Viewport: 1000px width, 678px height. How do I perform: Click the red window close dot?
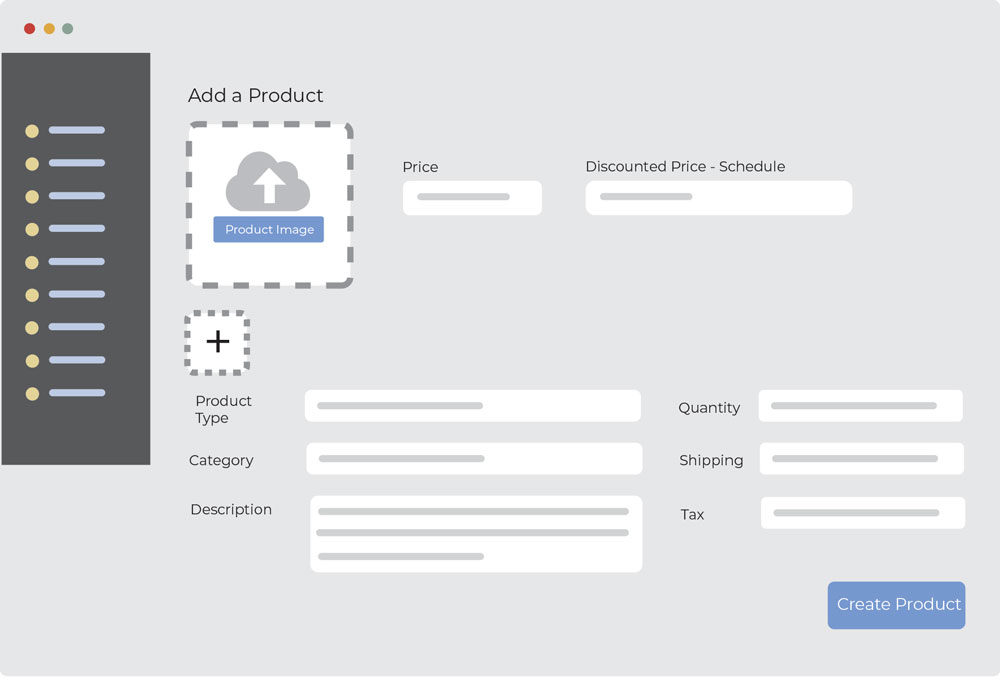click(30, 29)
